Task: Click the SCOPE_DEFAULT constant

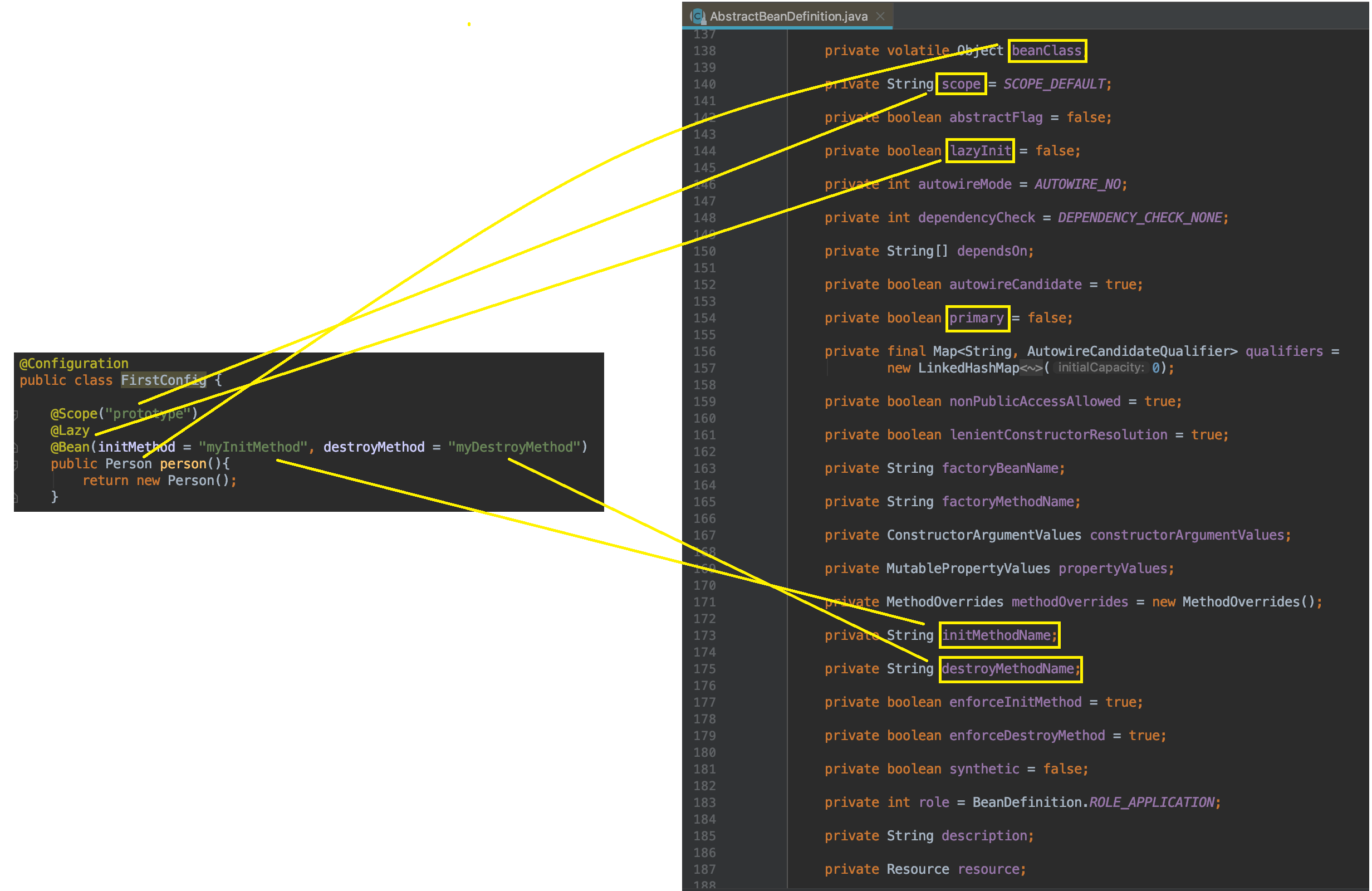Action: pyautogui.click(x=1054, y=84)
